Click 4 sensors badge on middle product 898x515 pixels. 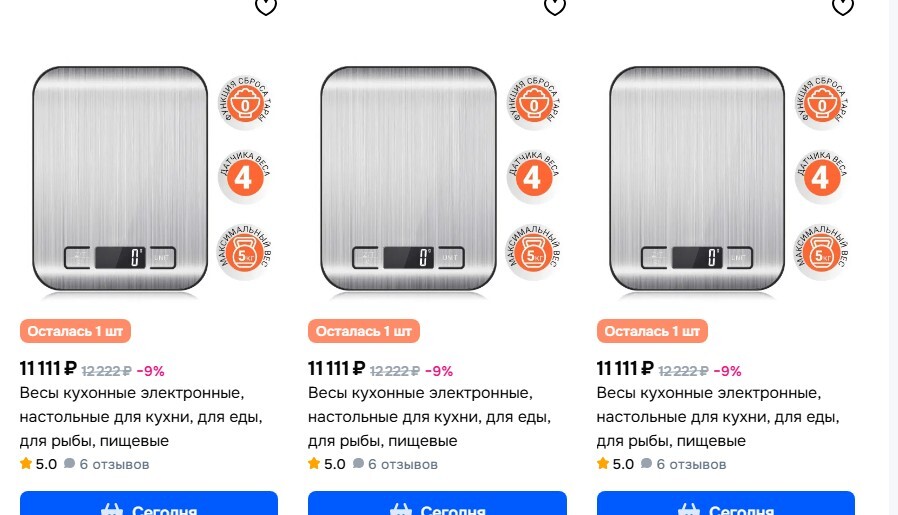point(533,176)
